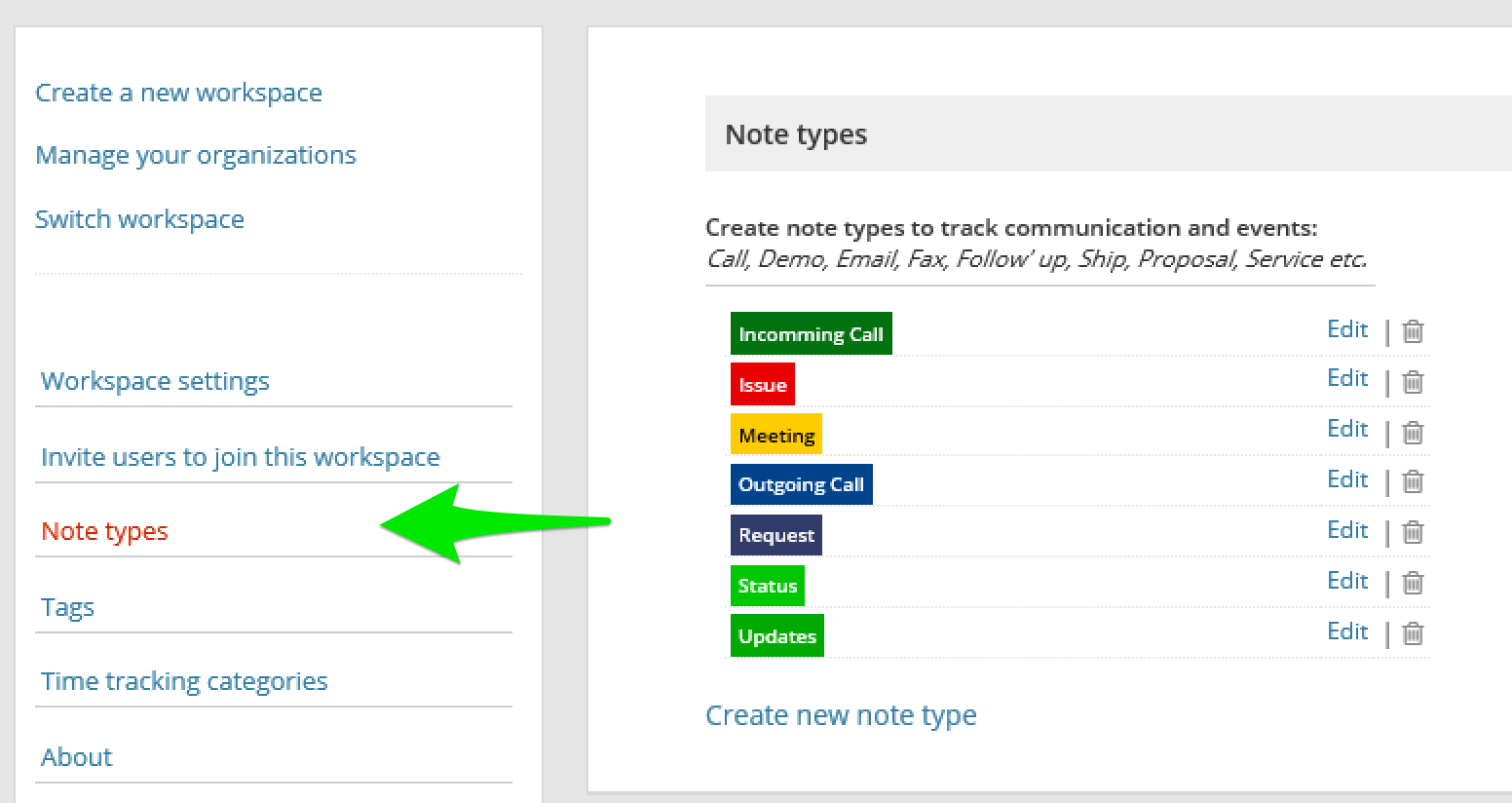The height and width of the screenshot is (803, 1512).
Task: Select Note types in sidebar
Action: pyautogui.click(x=104, y=531)
